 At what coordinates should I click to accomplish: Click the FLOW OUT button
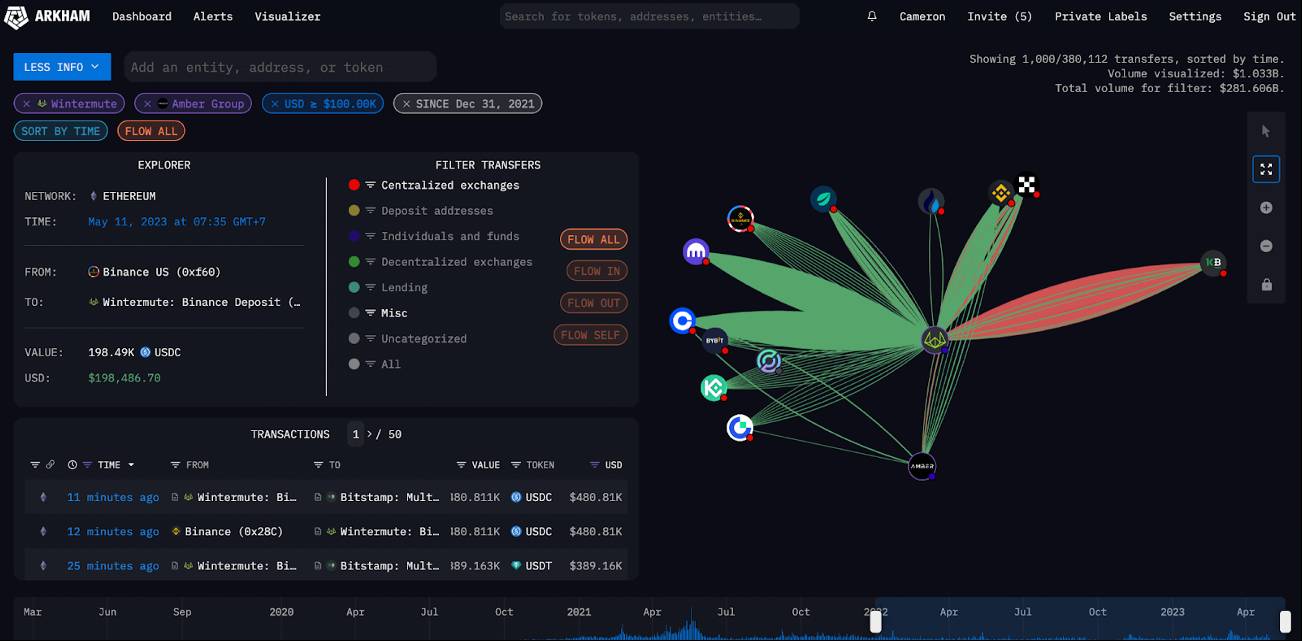click(594, 303)
